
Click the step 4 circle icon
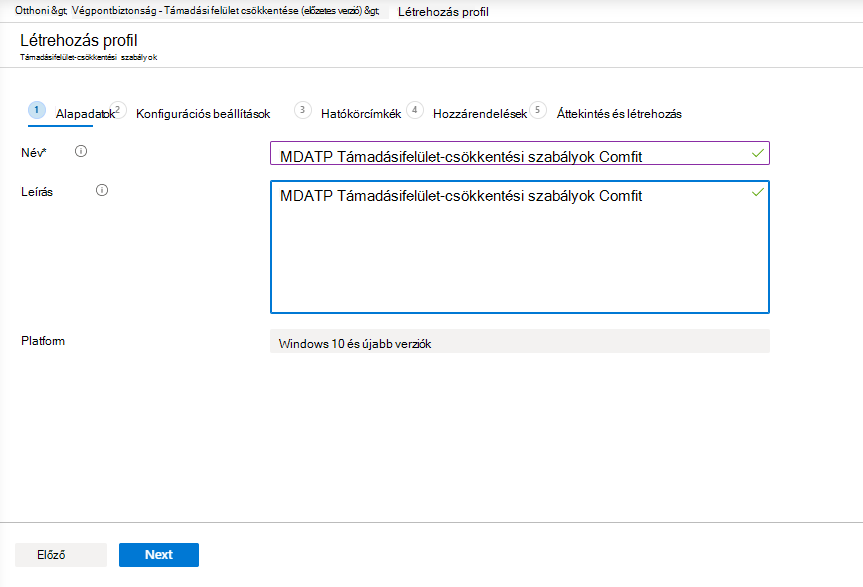[x=414, y=110]
